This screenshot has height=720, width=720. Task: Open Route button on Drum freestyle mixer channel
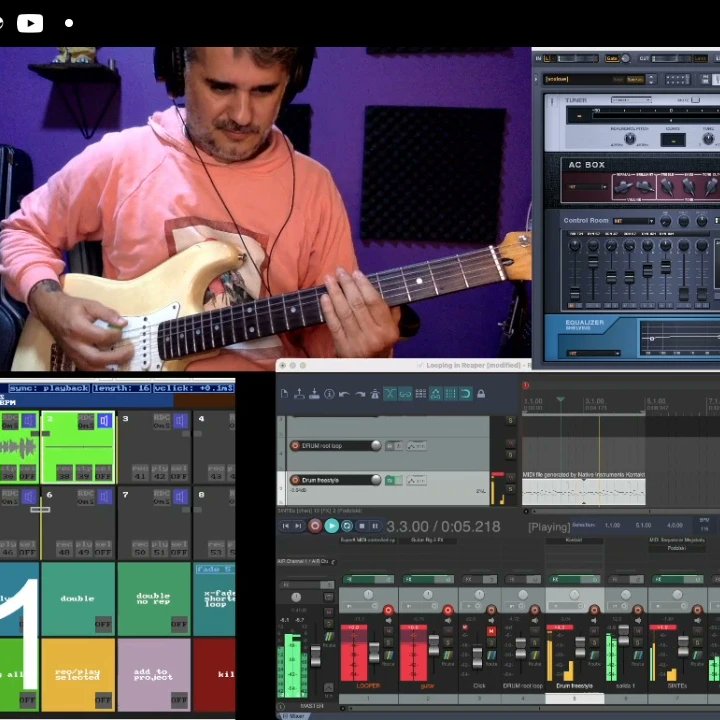[594, 656]
